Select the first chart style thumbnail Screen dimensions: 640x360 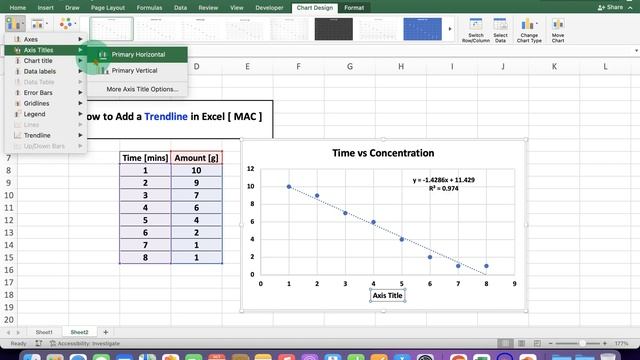coord(111,29)
